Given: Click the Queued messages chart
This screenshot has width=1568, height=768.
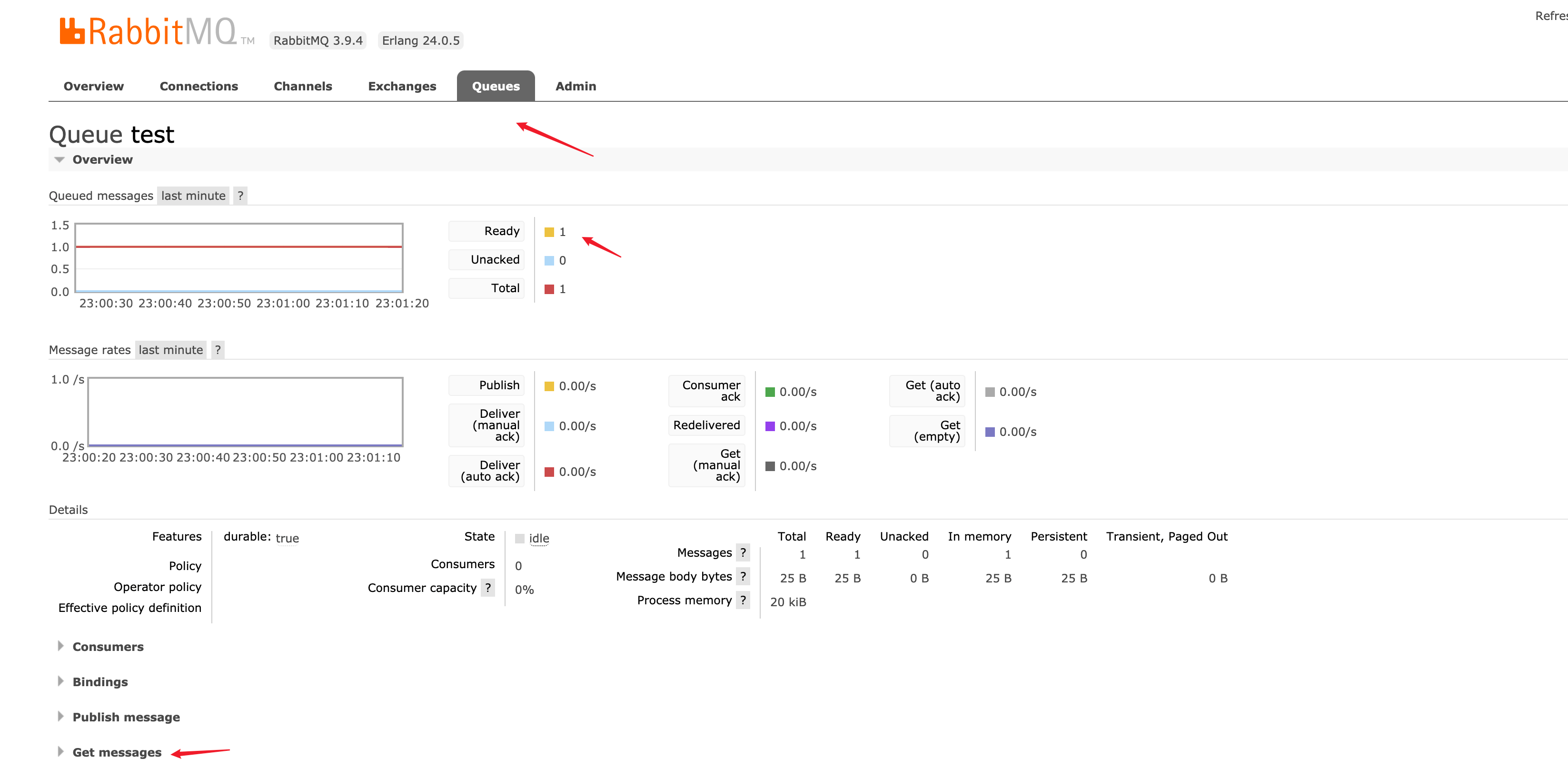Looking at the screenshot, I should pos(238,258).
